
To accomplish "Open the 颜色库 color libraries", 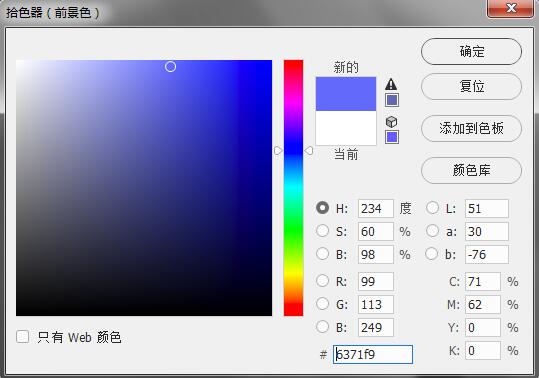I will coord(471,170).
